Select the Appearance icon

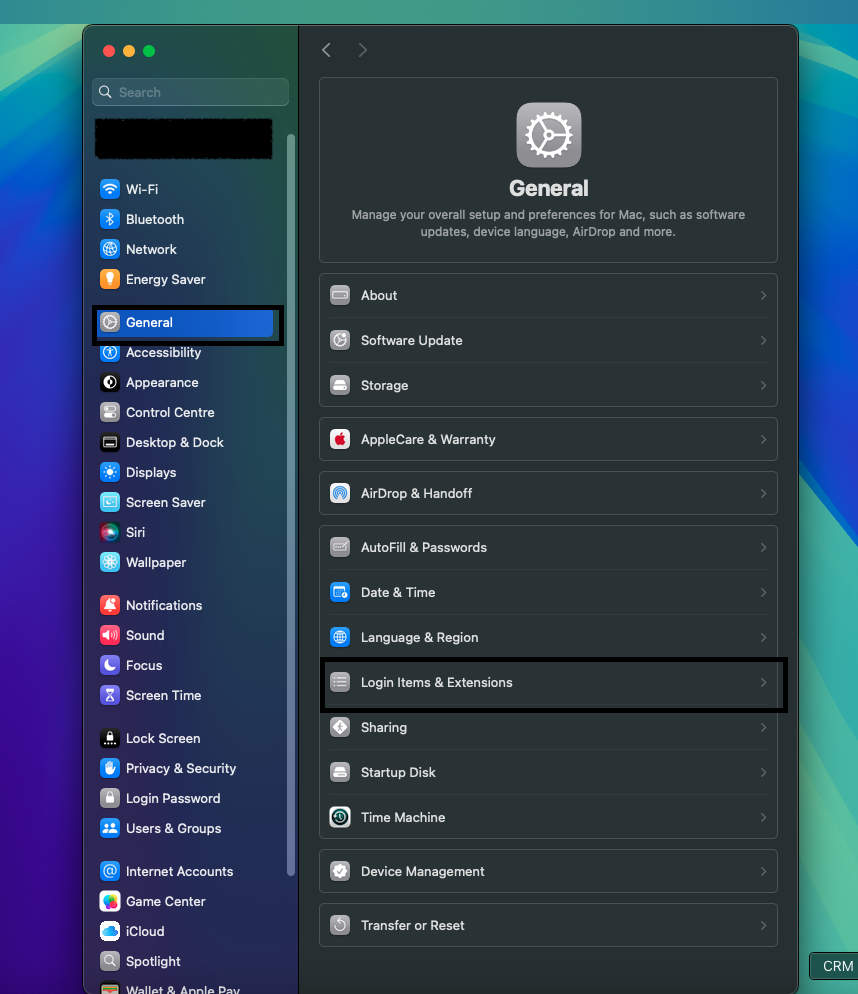pos(110,382)
